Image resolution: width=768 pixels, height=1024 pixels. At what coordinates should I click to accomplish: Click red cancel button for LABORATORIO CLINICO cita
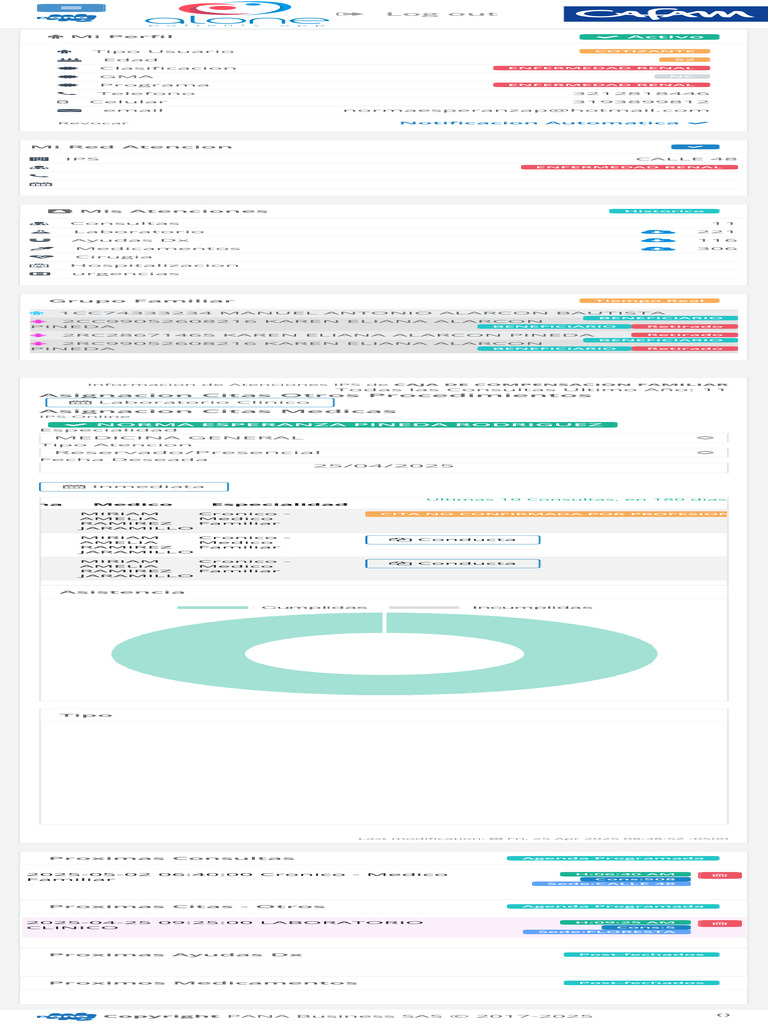[720, 923]
